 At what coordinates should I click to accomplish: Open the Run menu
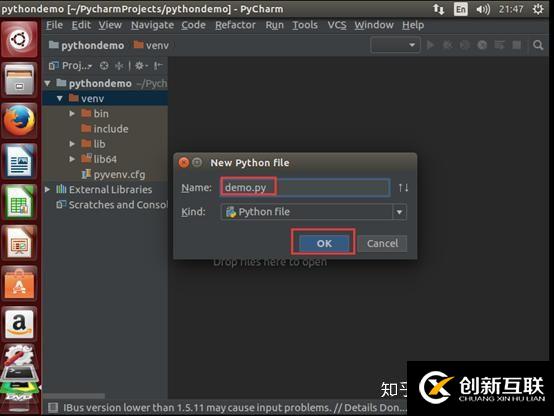point(275,25)
